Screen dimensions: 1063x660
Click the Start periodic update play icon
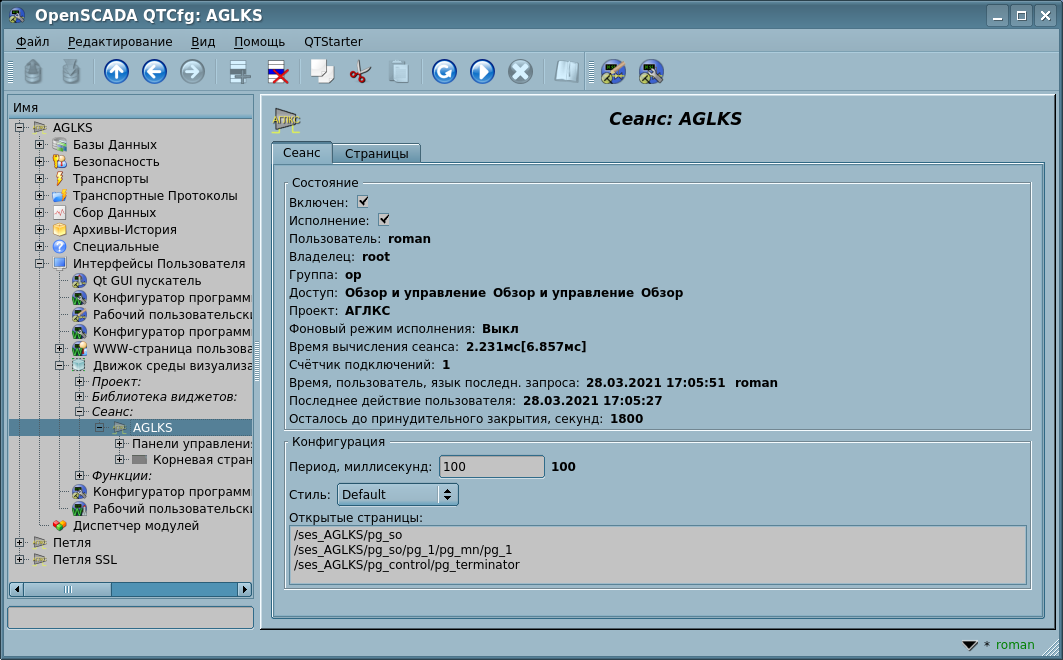pos(482,72)
